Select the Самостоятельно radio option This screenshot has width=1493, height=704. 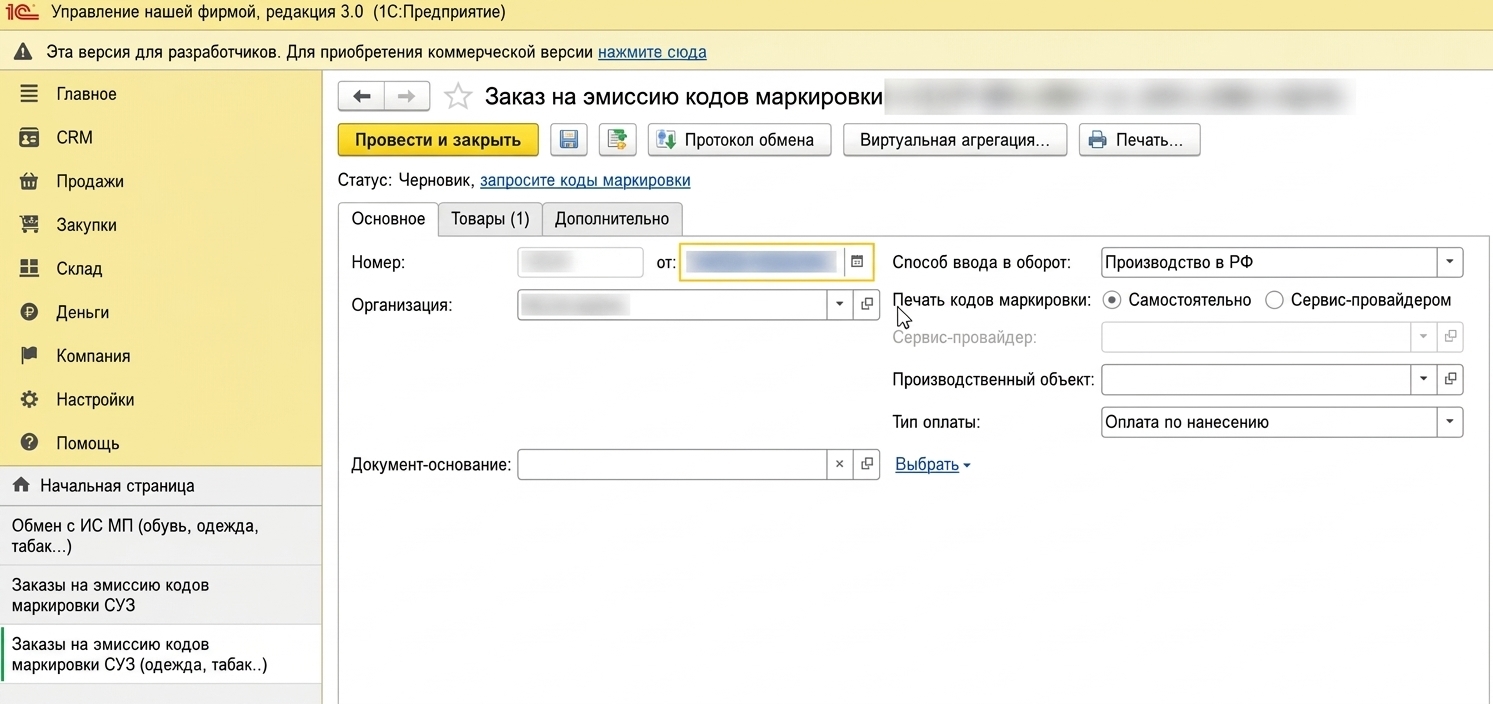tap(1111, 300)
